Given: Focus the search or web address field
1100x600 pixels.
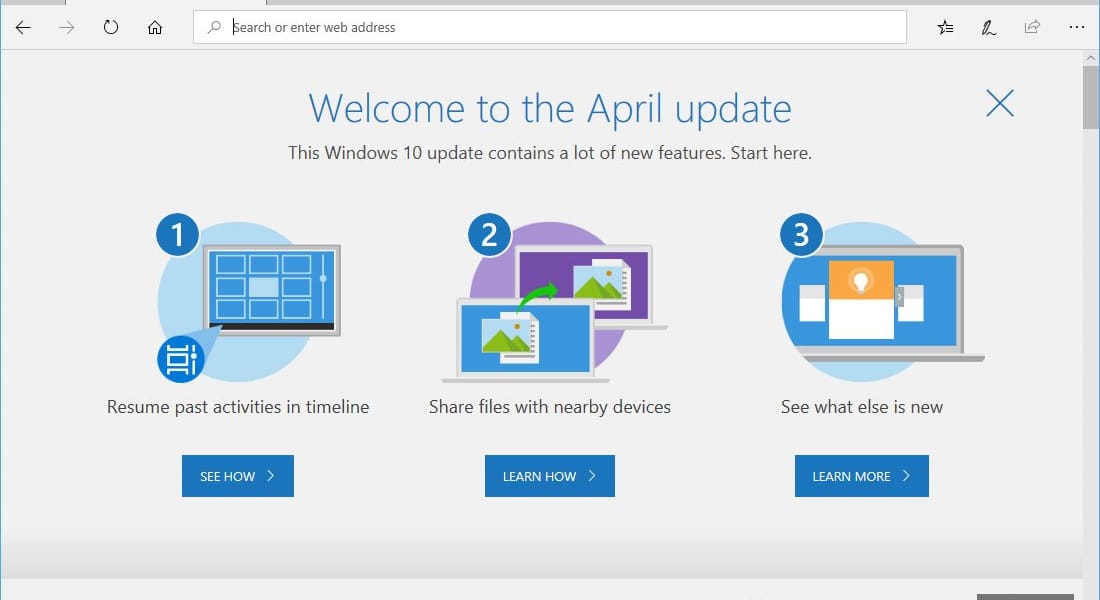Looking at the screenshot, I should click(550, 27).
